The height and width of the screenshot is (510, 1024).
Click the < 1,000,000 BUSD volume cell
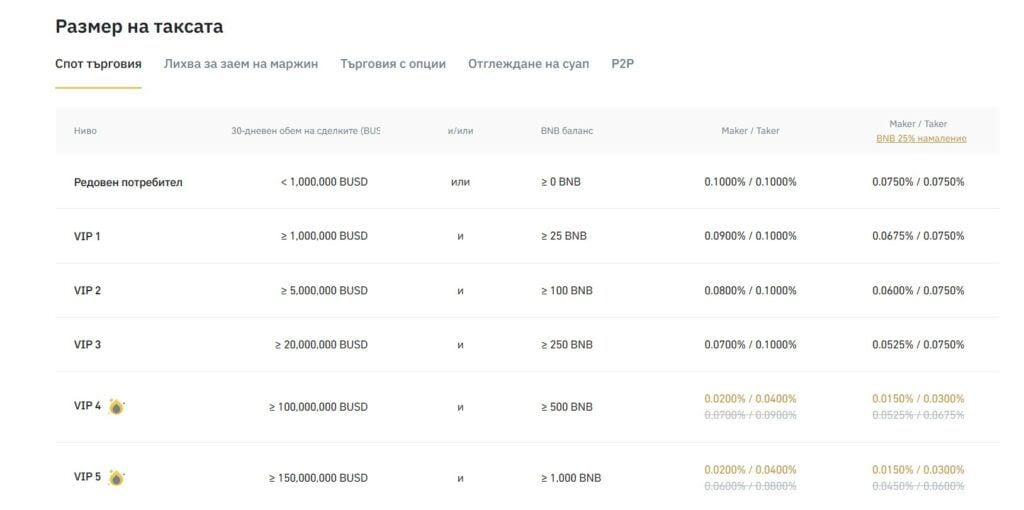pos(324,182)
